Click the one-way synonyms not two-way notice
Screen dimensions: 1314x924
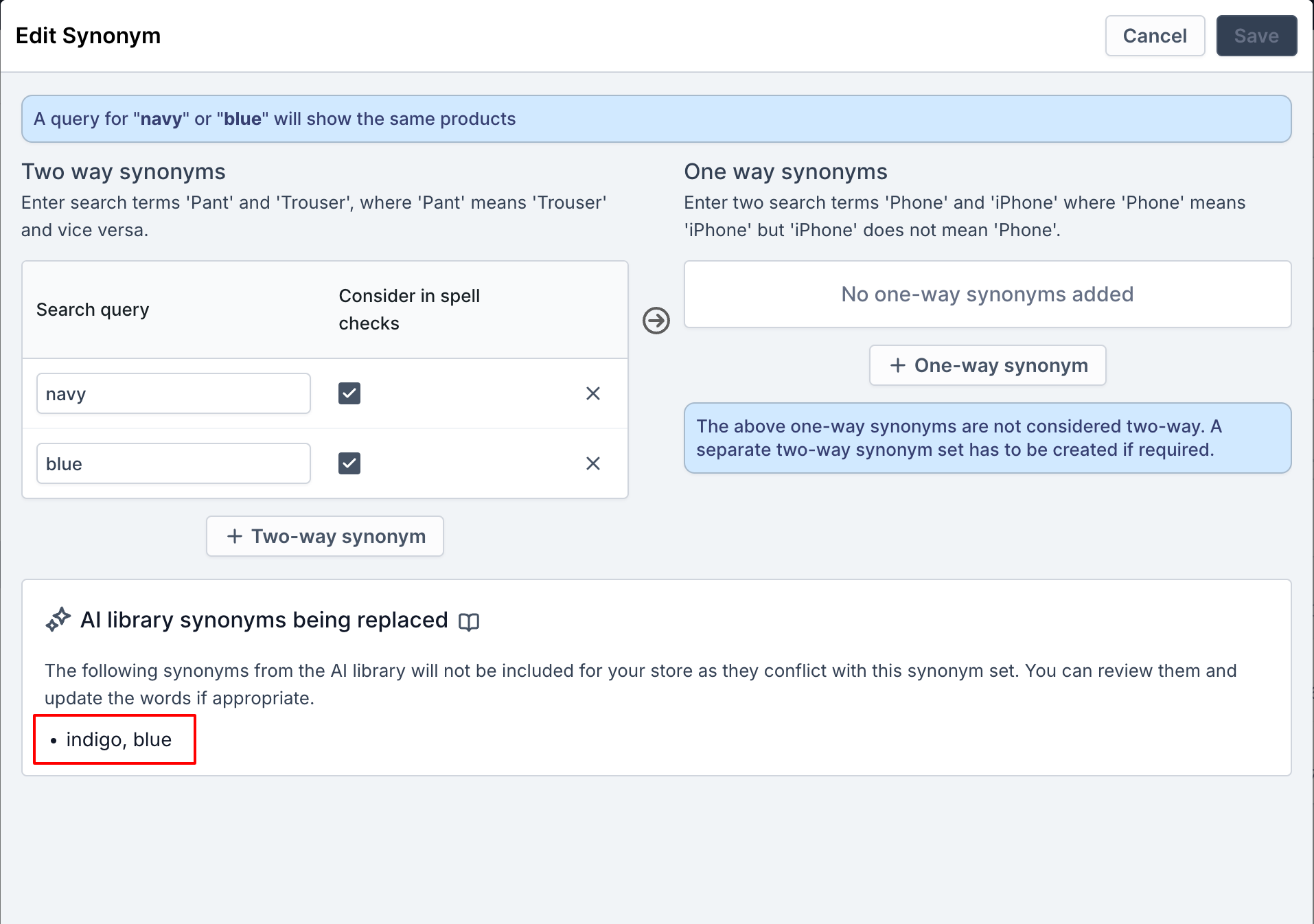[x=988, y=438]
